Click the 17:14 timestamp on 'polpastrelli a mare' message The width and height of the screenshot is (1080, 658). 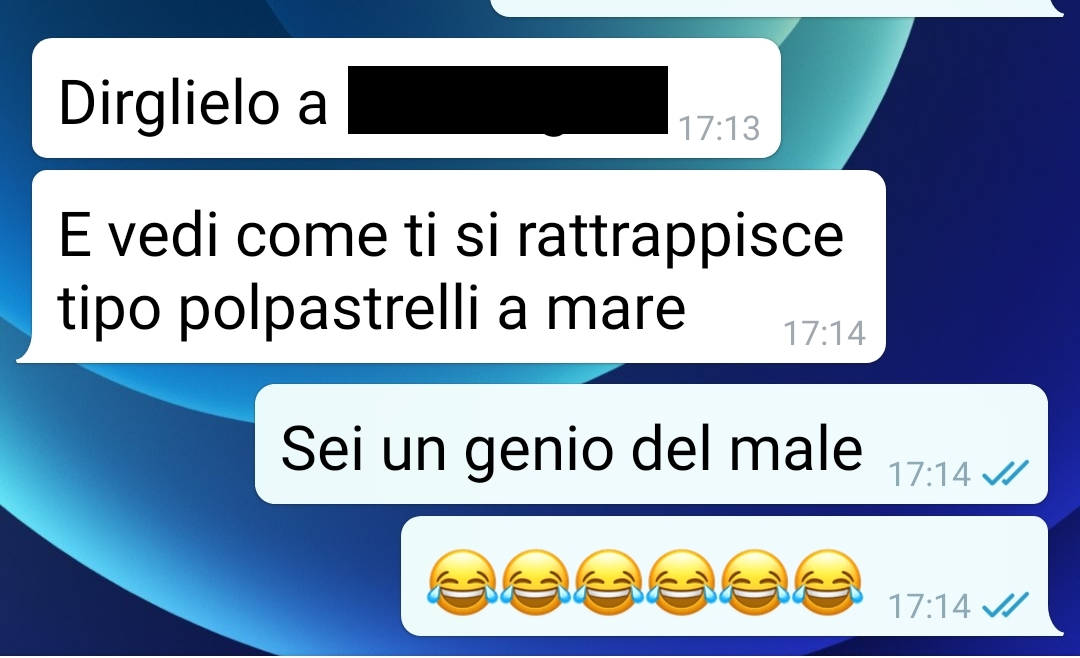point(824,333)
